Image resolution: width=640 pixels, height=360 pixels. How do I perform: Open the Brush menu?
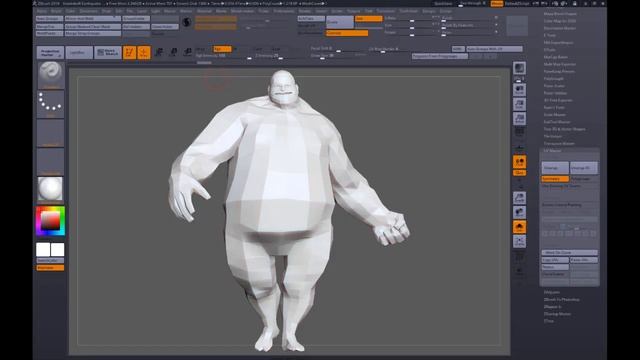pyautogui.click(x=56, y=11)
